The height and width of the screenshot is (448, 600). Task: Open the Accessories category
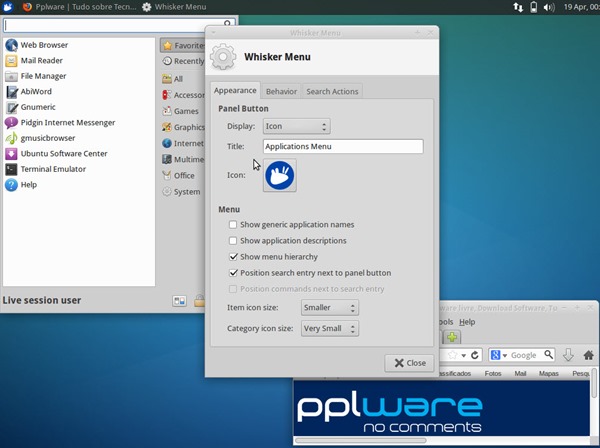[x=183, y=95]
